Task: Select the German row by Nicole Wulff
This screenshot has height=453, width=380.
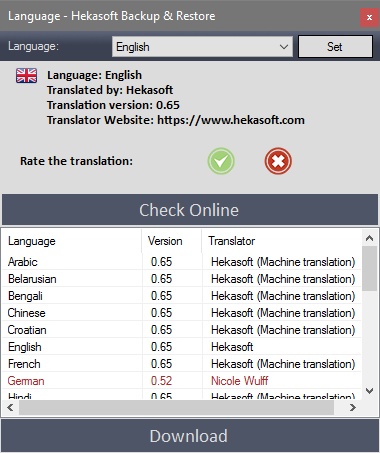Action: coord(182,381)
